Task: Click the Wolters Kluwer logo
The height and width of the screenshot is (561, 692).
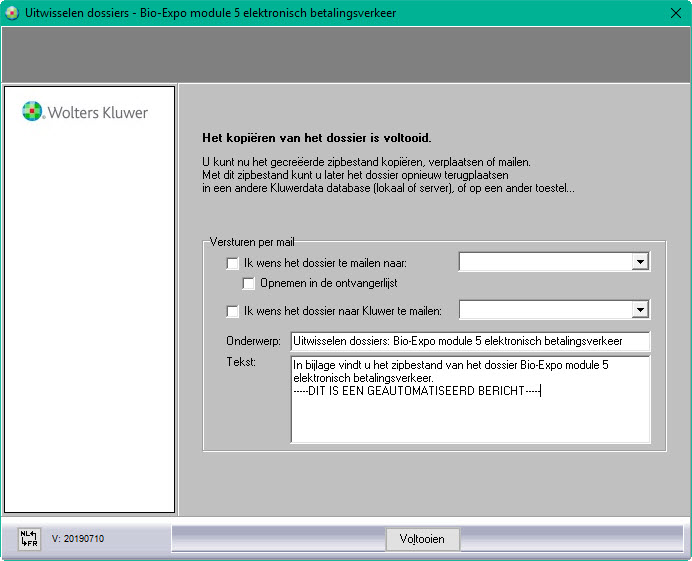Action: [x=85, y=112]
